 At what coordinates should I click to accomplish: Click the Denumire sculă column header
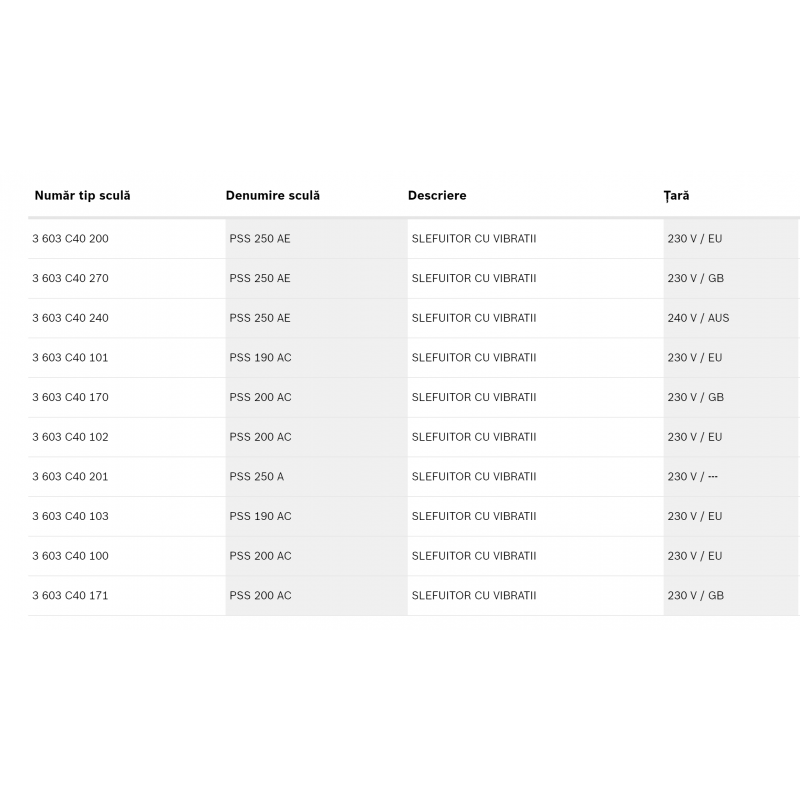[x=273, y=195]
